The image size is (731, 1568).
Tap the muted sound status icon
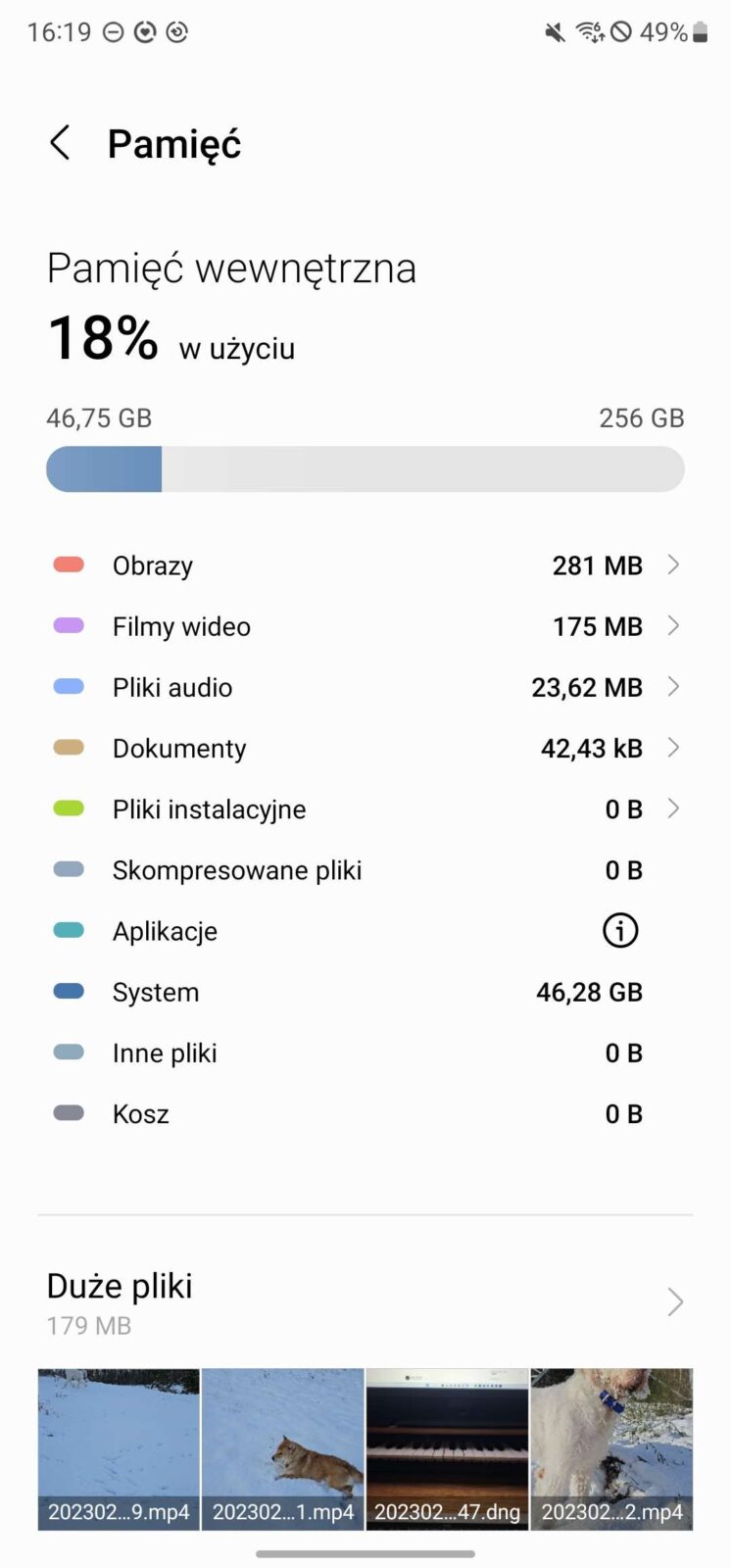(555, 32)
